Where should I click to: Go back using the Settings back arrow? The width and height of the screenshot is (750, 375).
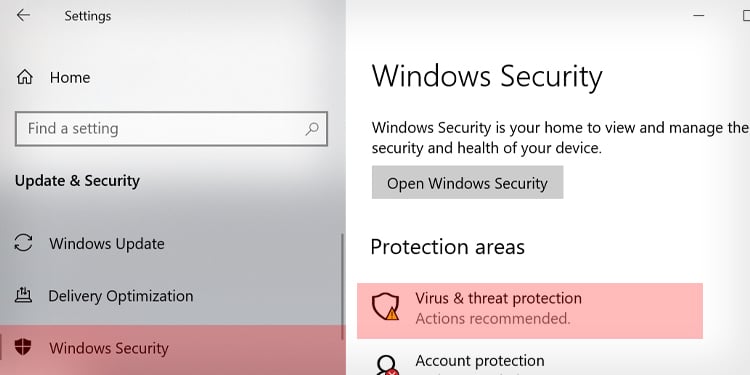click(23, 15)
